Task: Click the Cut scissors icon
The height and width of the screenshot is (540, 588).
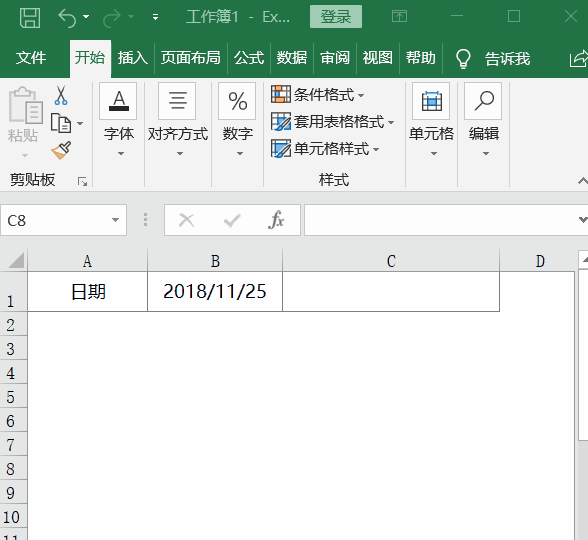Action: coord(61,95)
